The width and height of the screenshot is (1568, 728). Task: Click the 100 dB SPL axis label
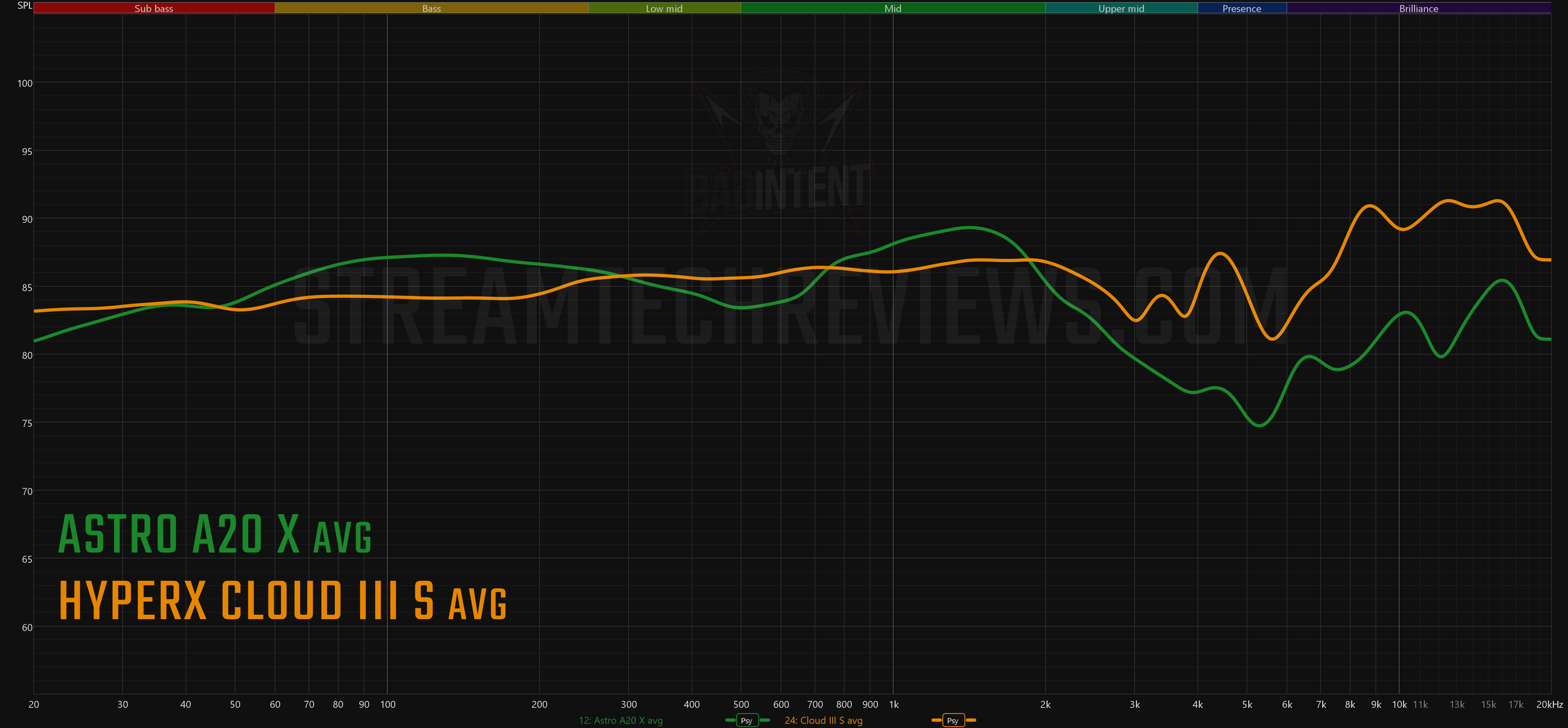(24, 83)
